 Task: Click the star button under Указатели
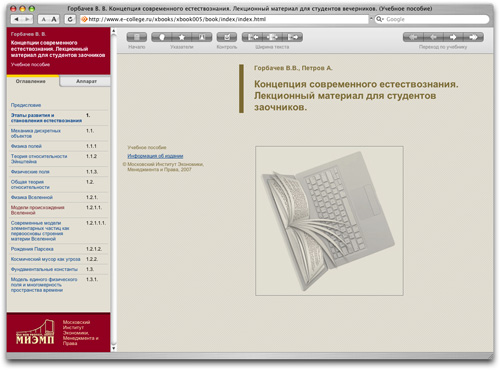(x=182, y=37)
